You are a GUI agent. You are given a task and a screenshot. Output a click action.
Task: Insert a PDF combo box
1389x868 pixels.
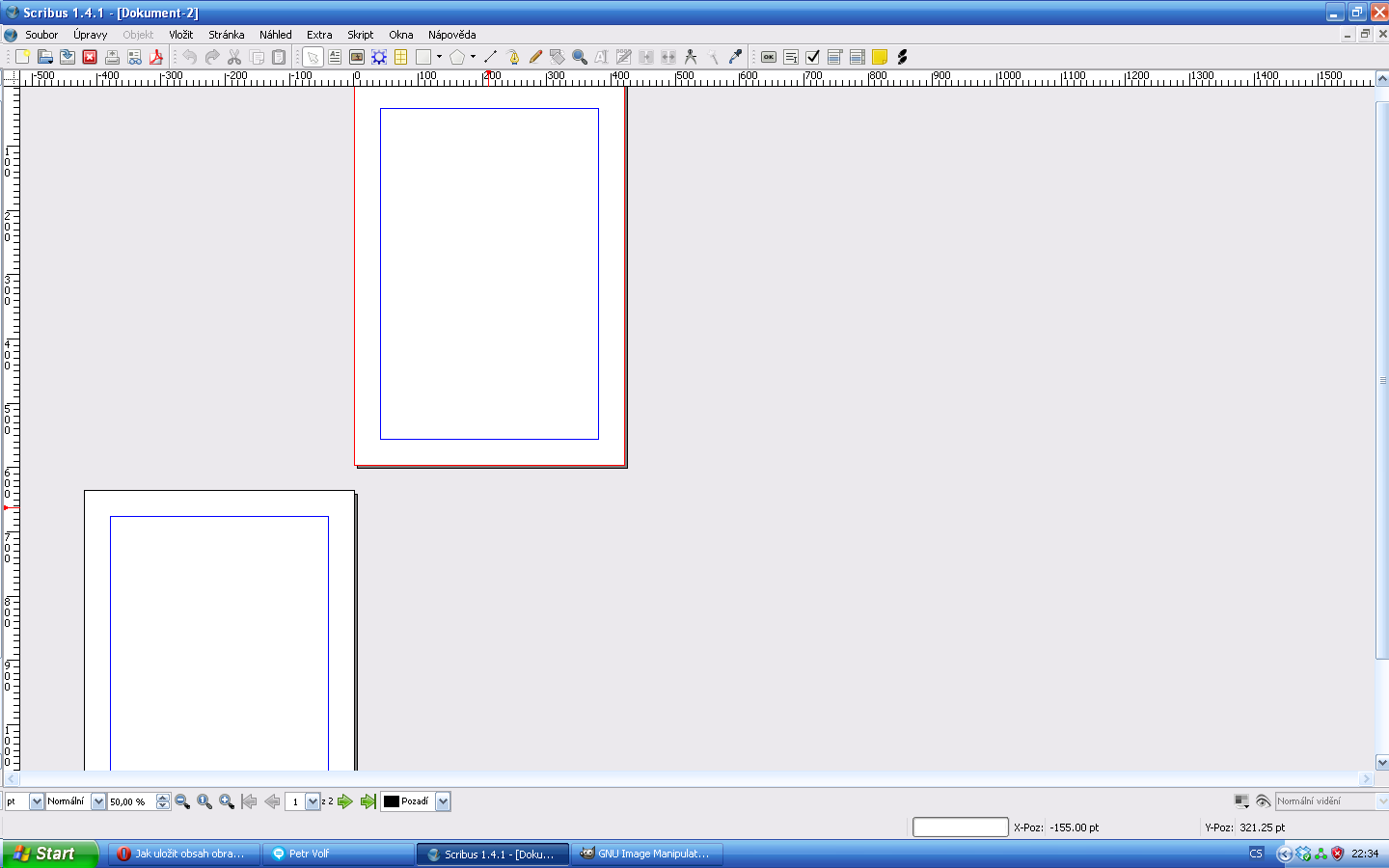pos(835,57)
